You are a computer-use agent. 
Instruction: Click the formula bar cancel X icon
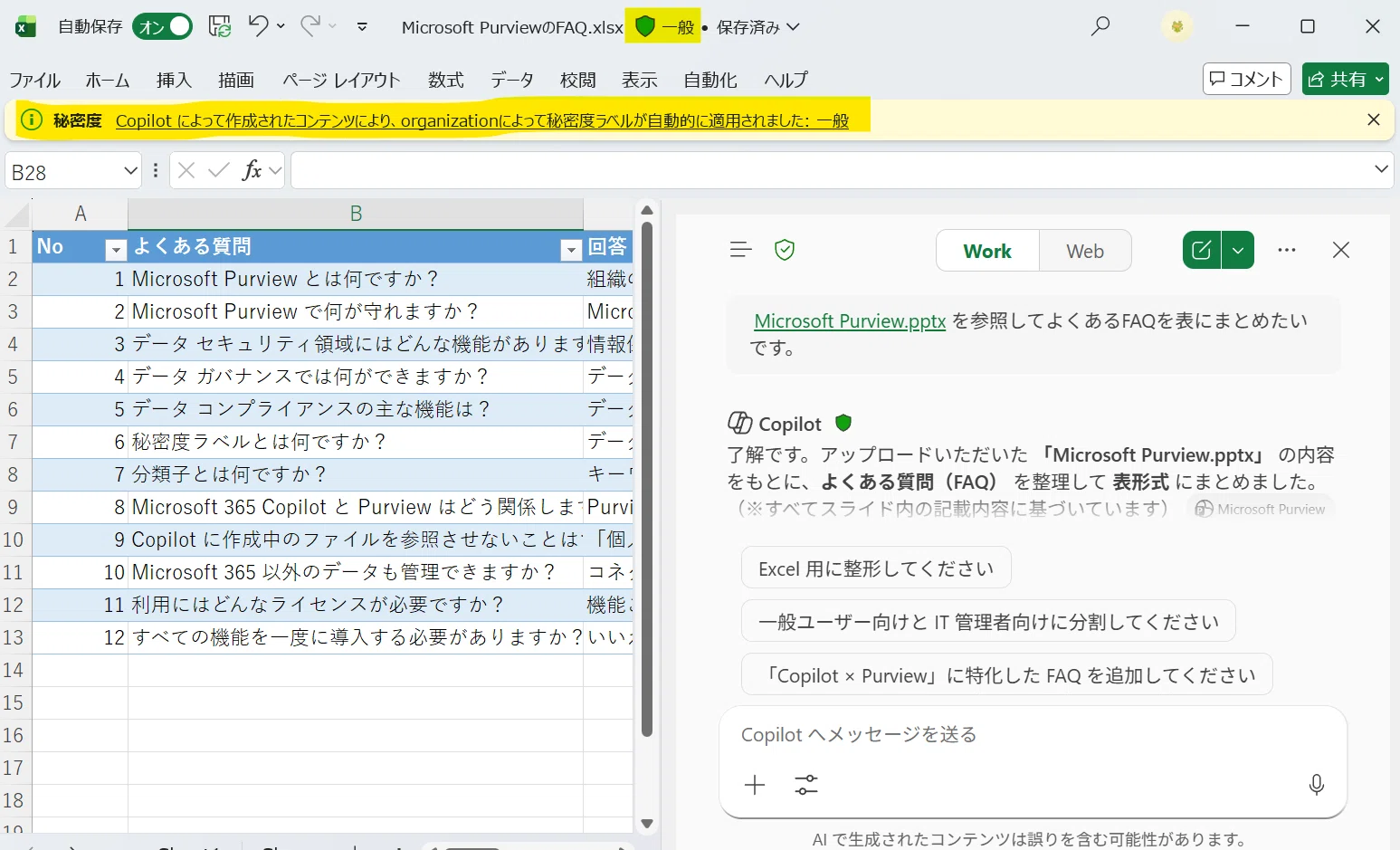coord(186,170)
